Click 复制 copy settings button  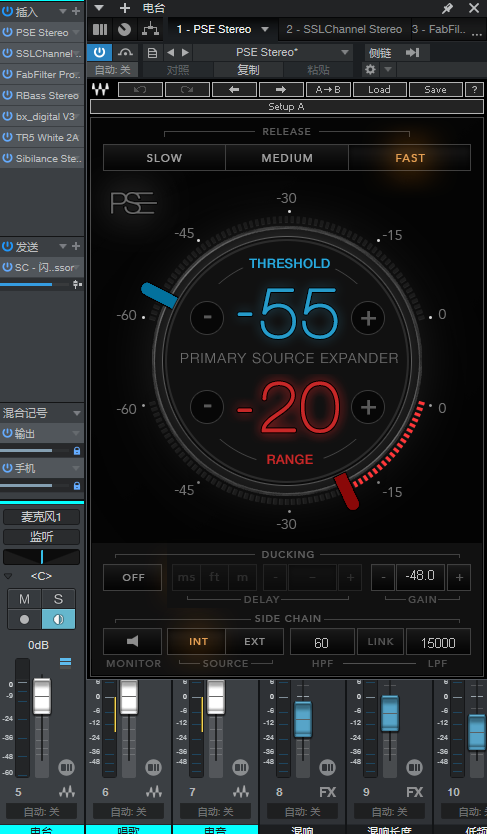point(248,70)
